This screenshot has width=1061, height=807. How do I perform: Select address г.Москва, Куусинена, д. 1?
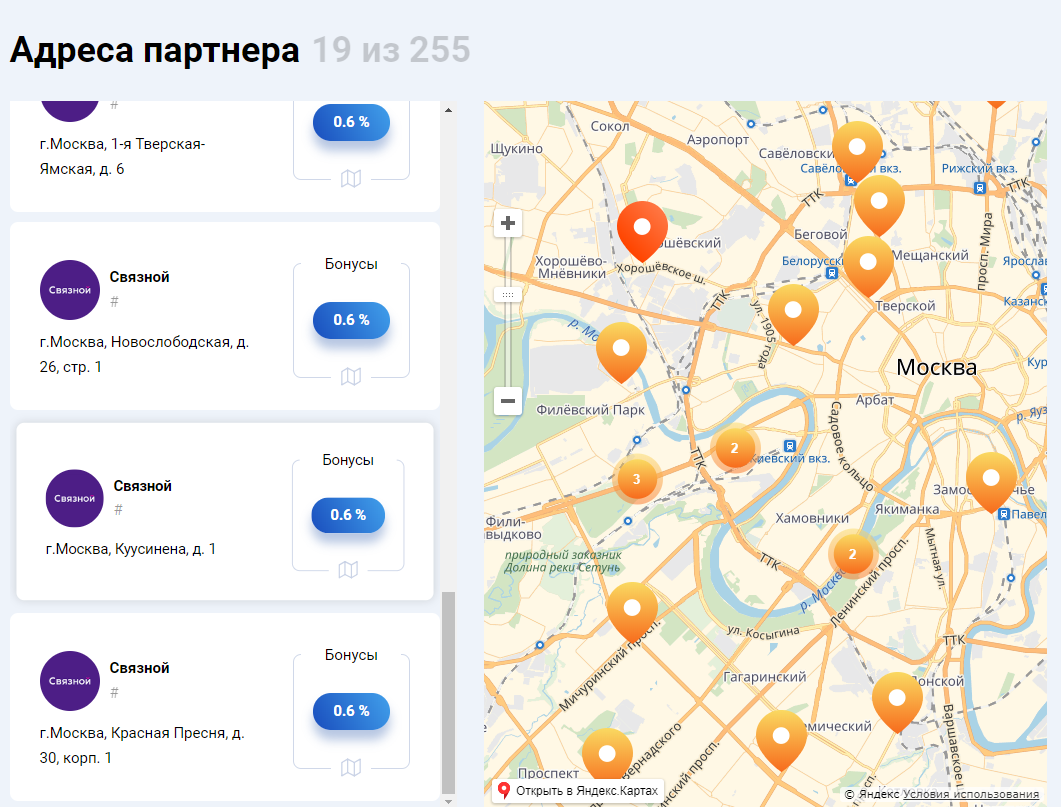(131, 549)
